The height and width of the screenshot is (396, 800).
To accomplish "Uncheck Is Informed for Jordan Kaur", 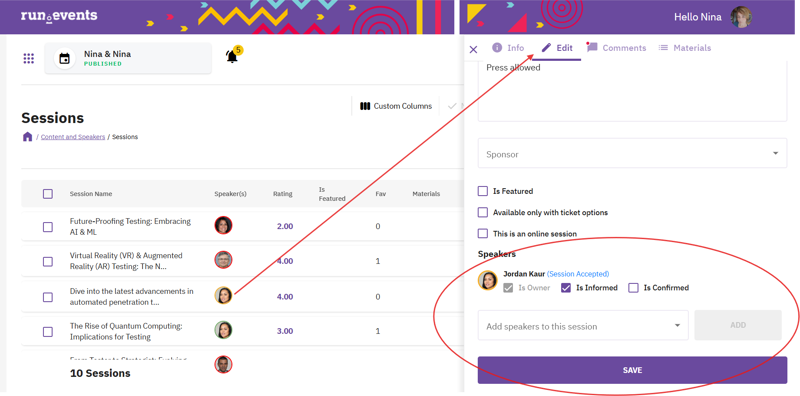I will 566,288.
